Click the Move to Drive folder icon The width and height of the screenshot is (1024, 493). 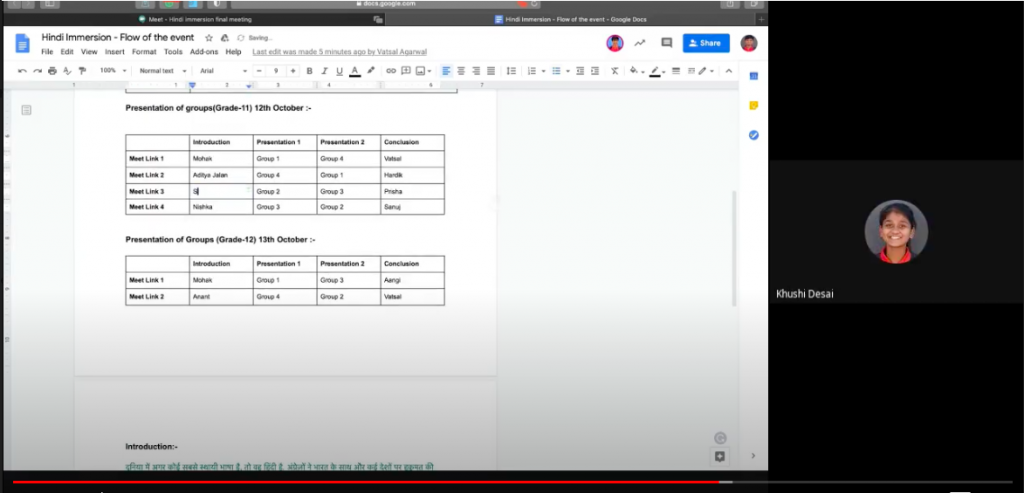click(225, 38)
